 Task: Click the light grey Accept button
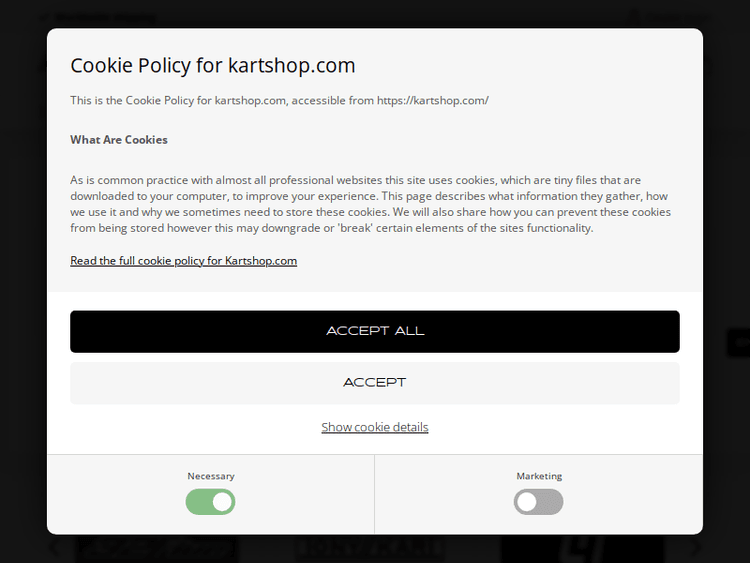click(x=374, y=383)
